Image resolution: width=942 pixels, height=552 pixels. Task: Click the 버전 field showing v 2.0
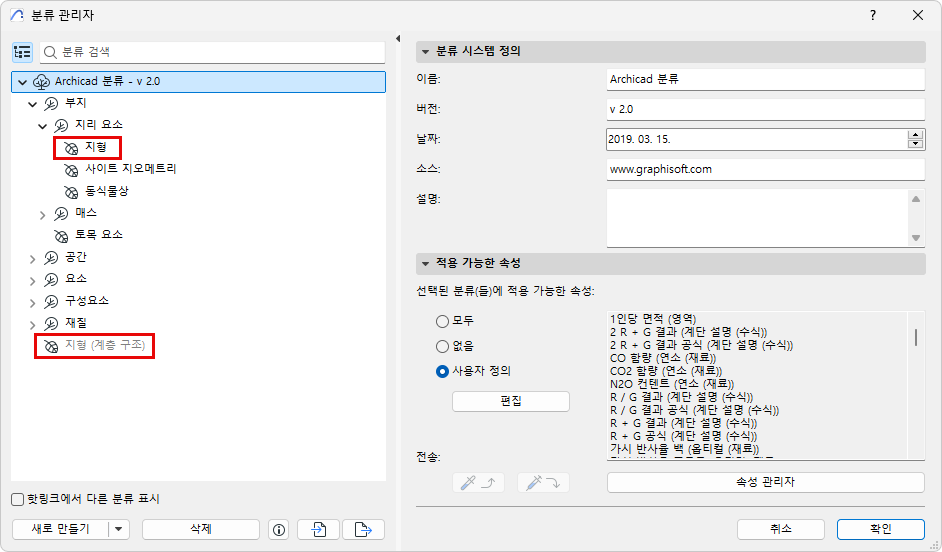point(765,109)
